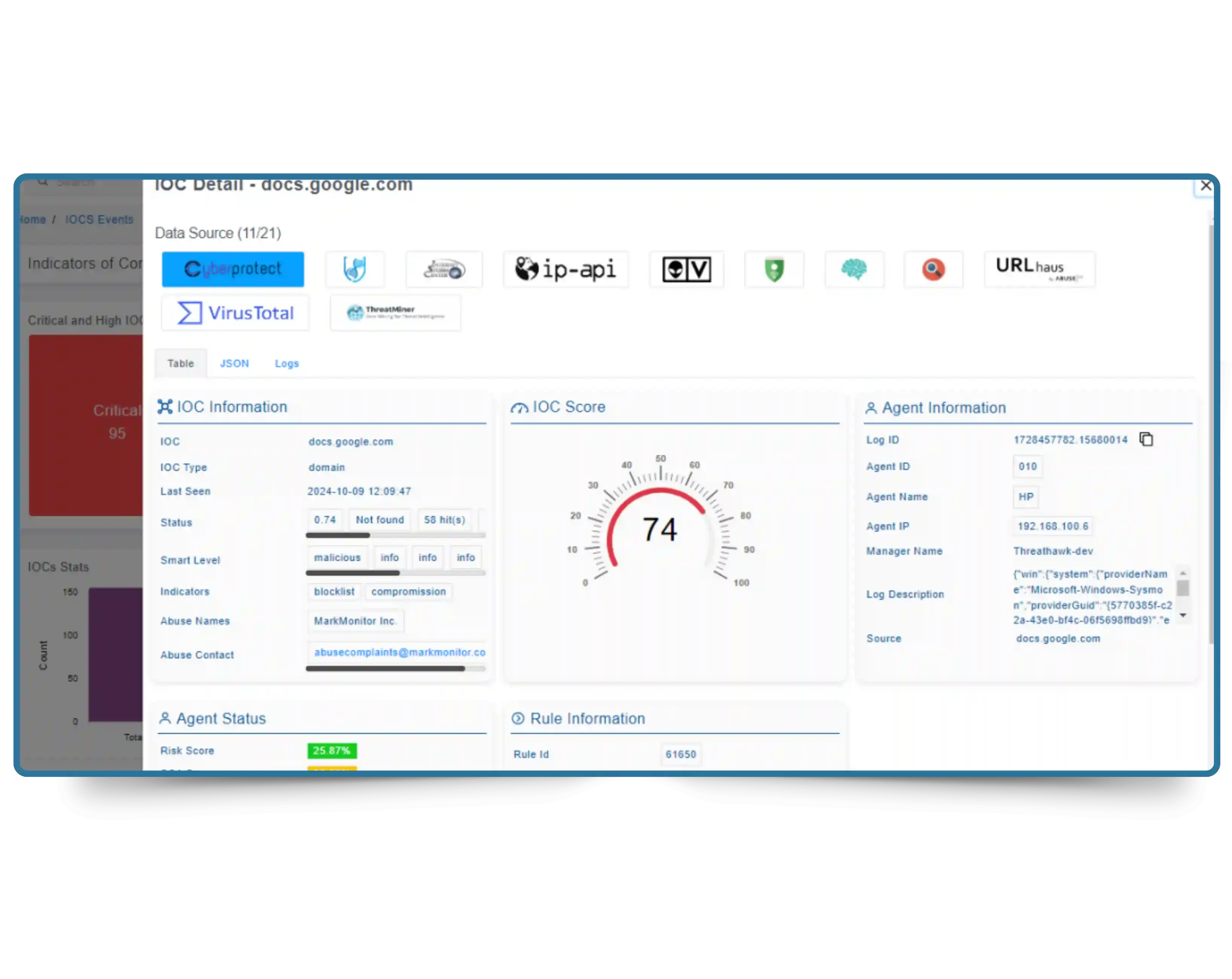Switch to the JSON tab
The width and height of the screenshot is (1232, 979).
tap(234, 364)
